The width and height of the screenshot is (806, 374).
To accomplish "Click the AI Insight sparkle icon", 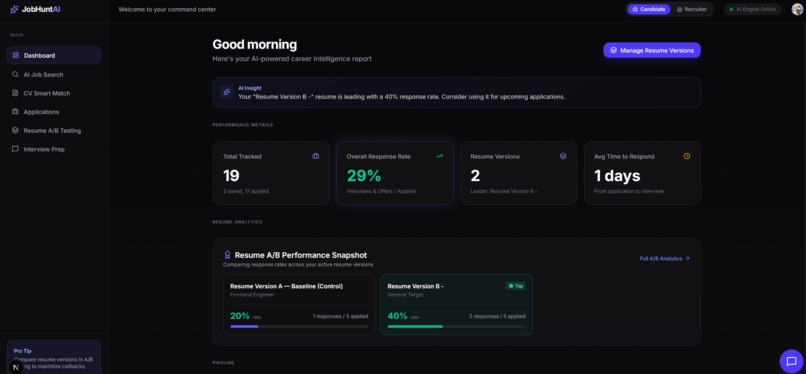I will (x=227, y=92).
